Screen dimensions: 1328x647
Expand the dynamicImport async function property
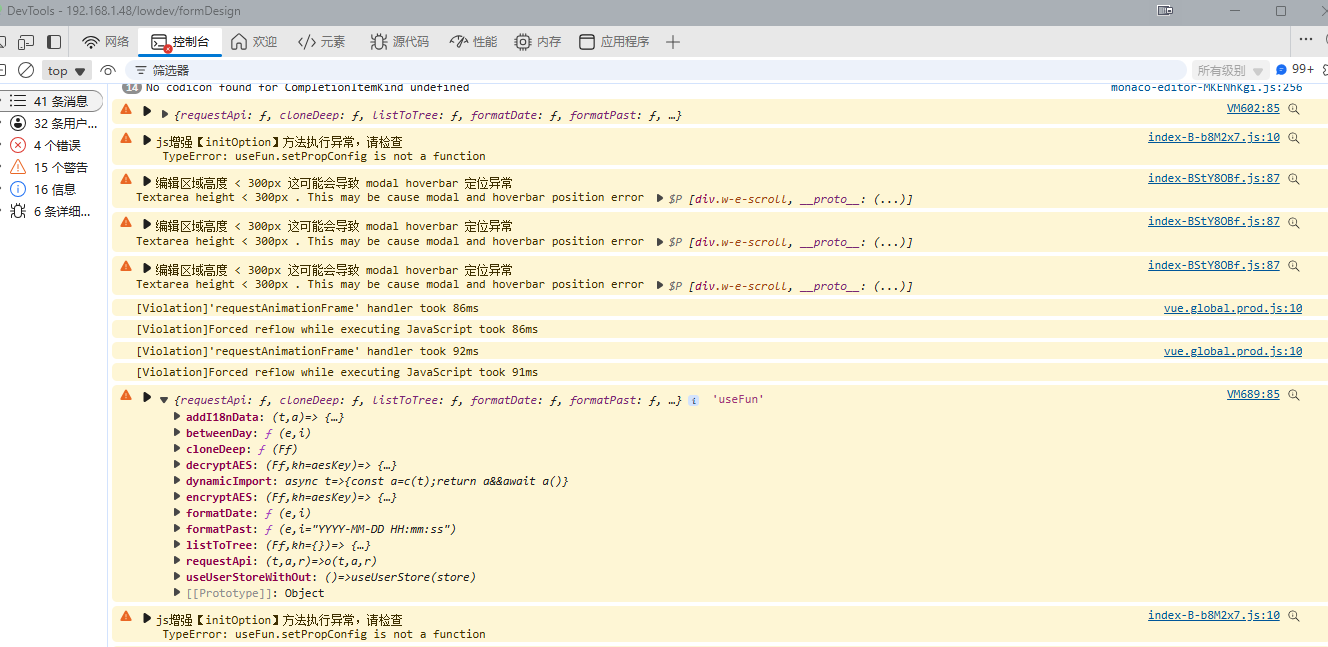pyautogui.click(x=179, y=481)
